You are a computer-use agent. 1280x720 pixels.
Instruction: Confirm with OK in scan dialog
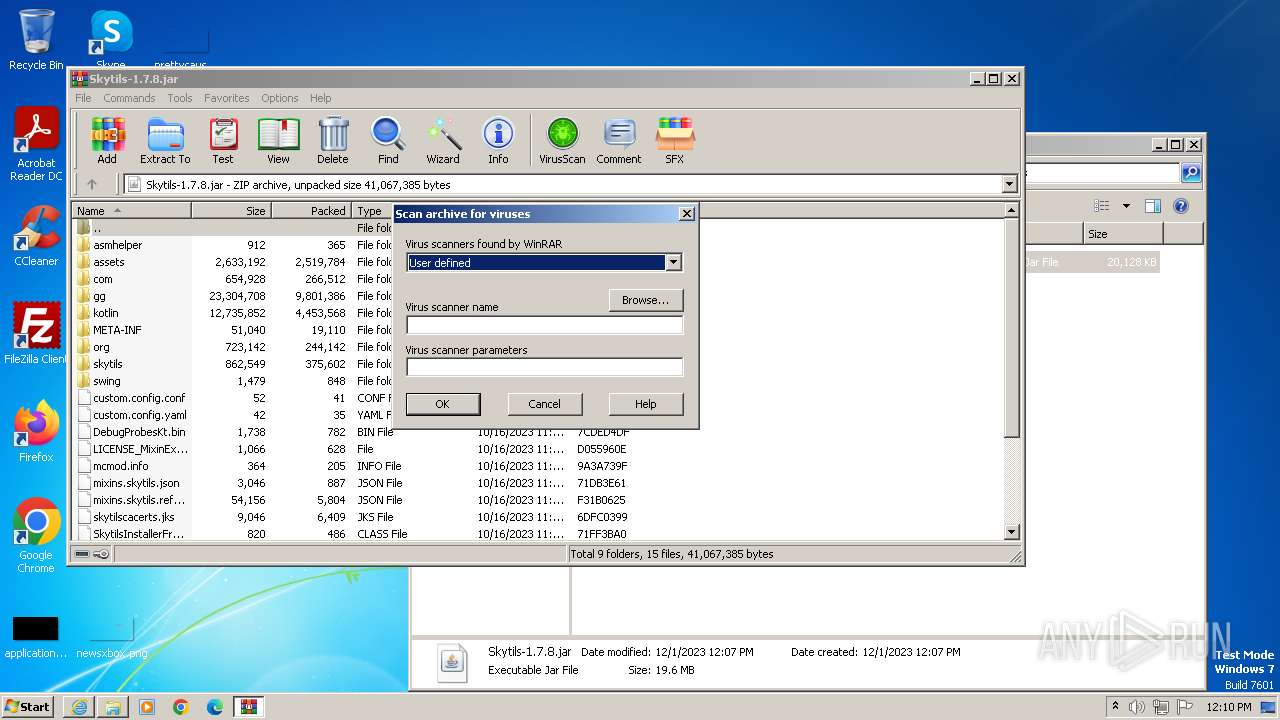[x=443, y=404]
